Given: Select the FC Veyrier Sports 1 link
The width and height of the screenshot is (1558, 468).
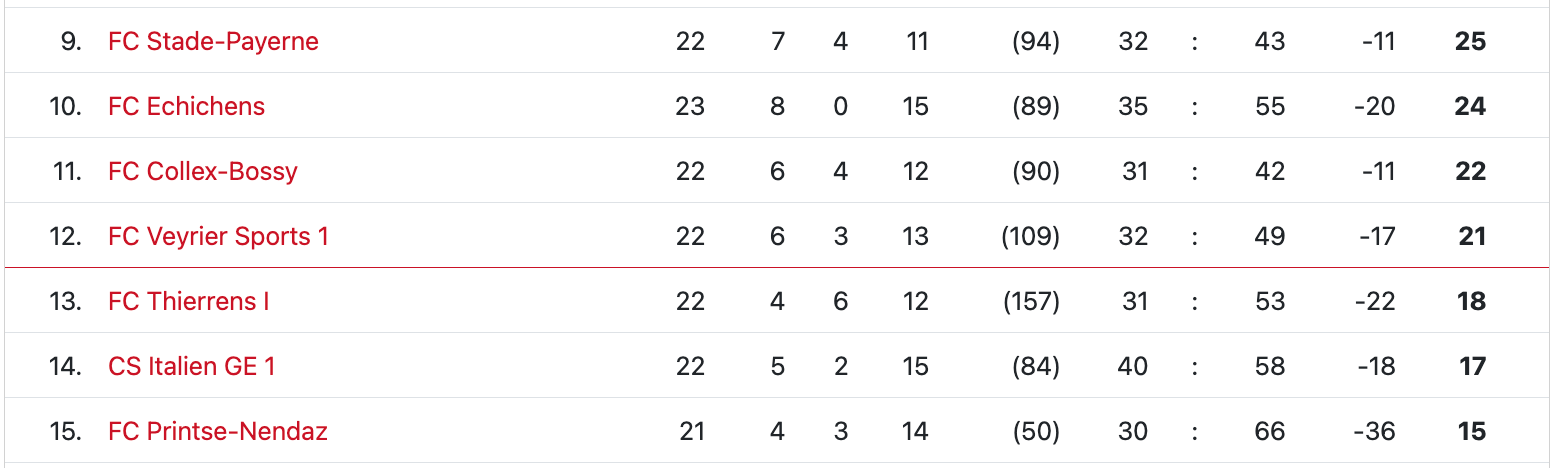Looking at the screenshot, I should (218, 237).
